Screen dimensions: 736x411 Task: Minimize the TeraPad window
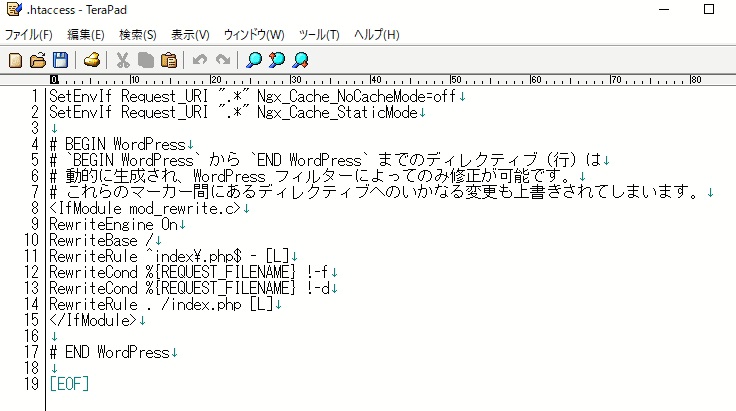[x=664, y=9]
